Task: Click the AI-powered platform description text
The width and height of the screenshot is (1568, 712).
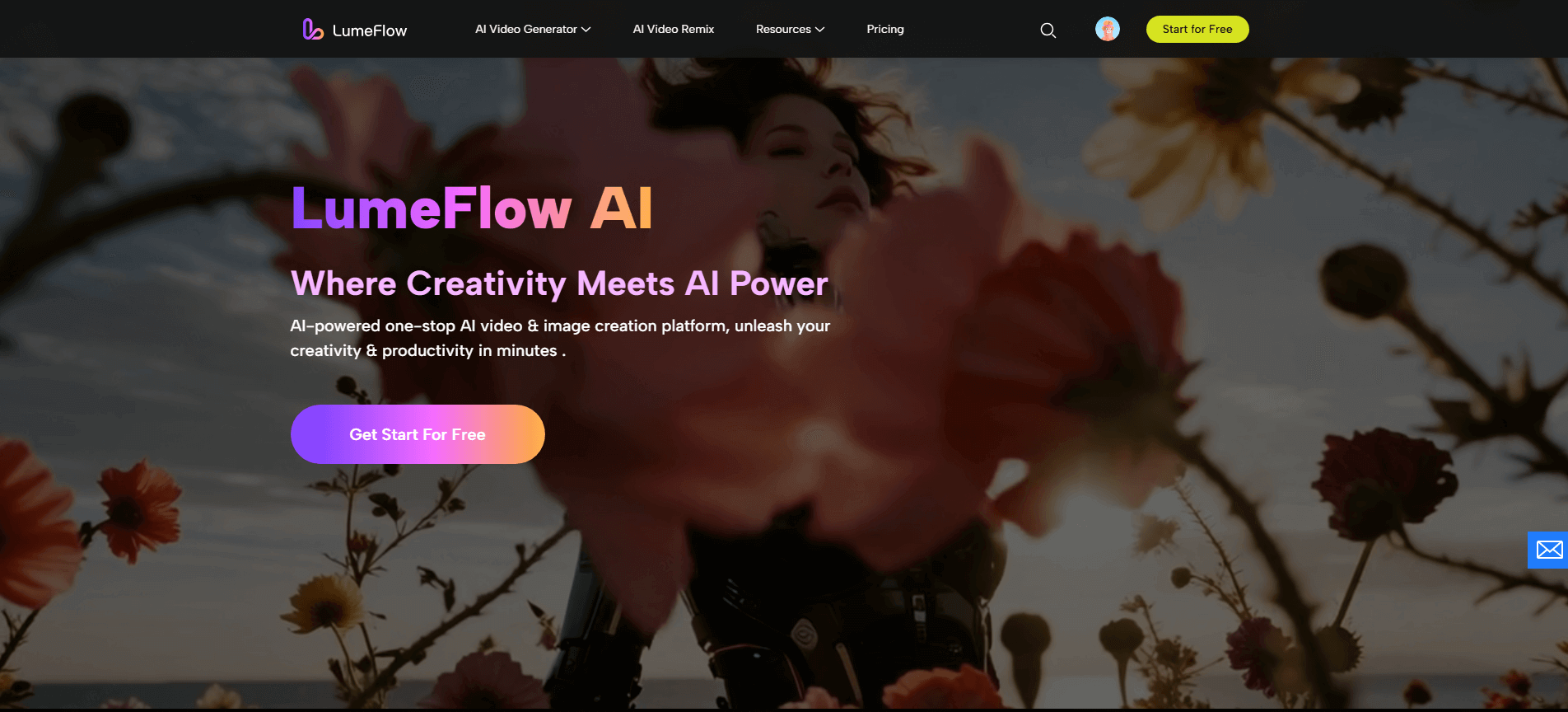Action: tap(560, 338)
